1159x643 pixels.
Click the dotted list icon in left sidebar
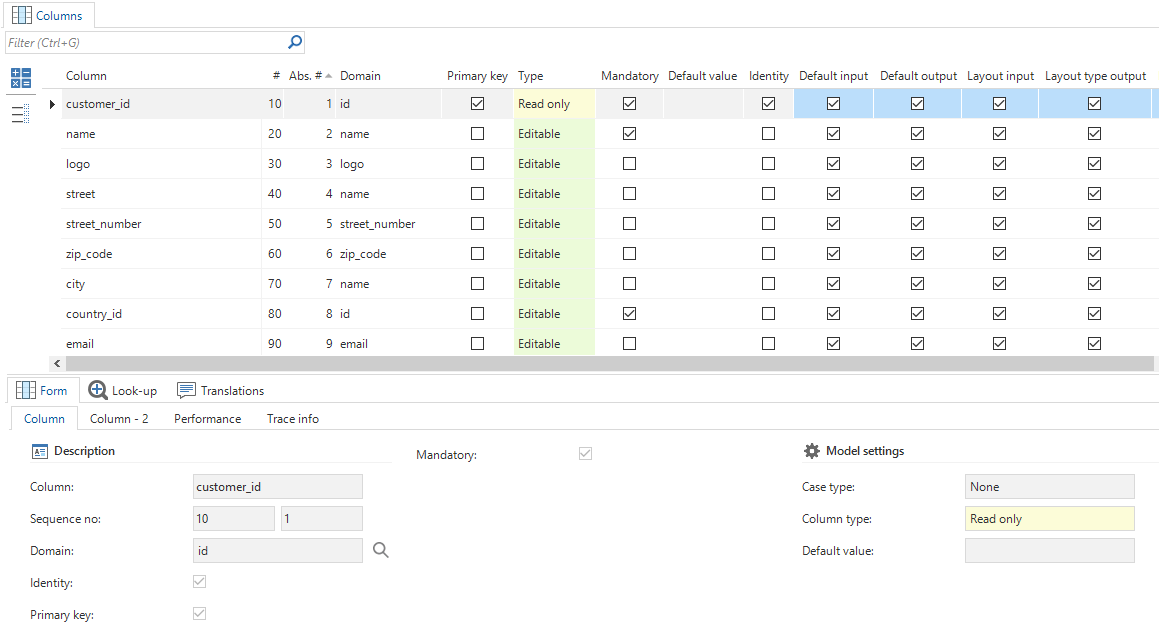tap(21, 114)
